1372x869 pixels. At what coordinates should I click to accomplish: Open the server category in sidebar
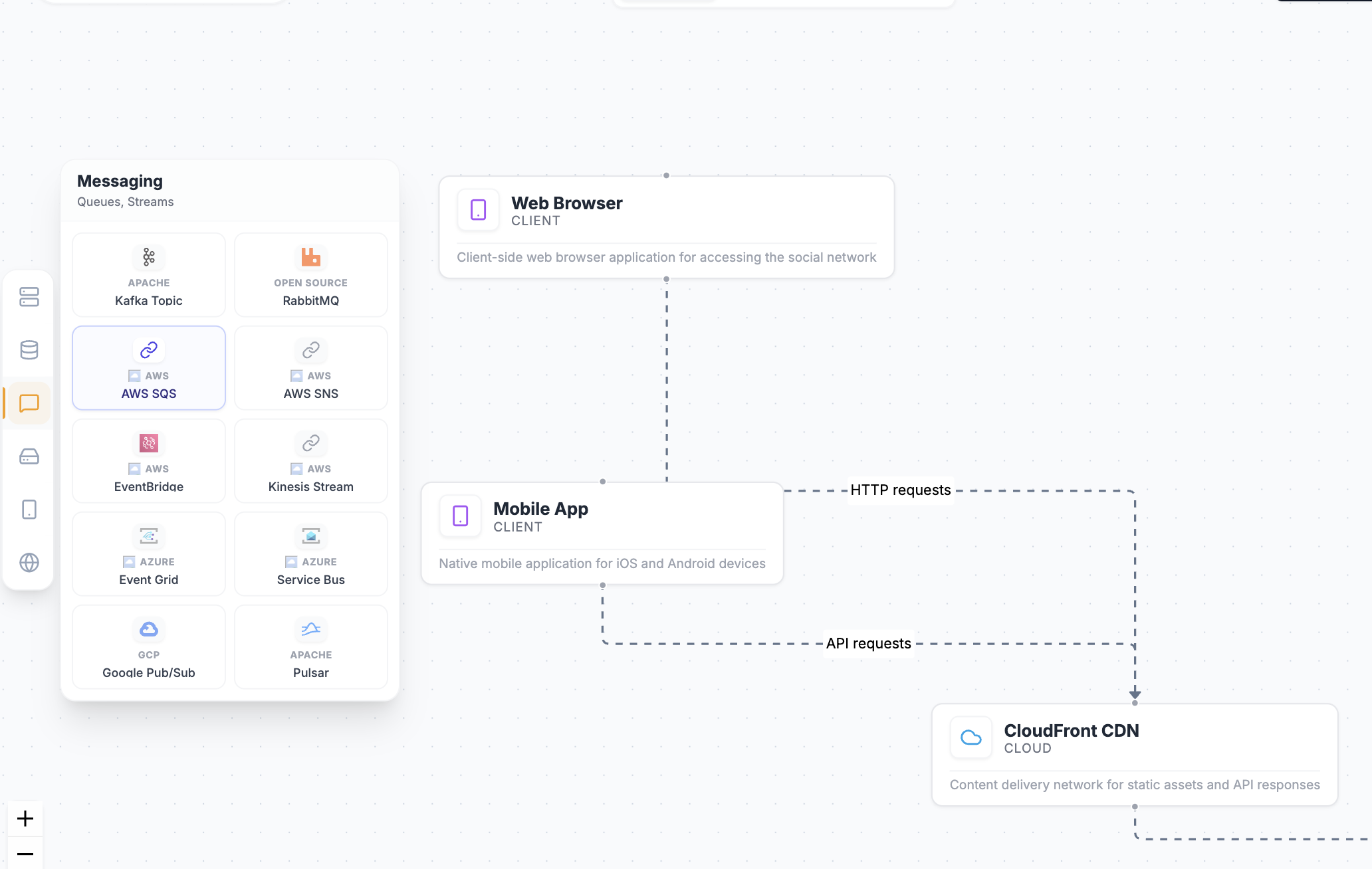pos(29,297)
